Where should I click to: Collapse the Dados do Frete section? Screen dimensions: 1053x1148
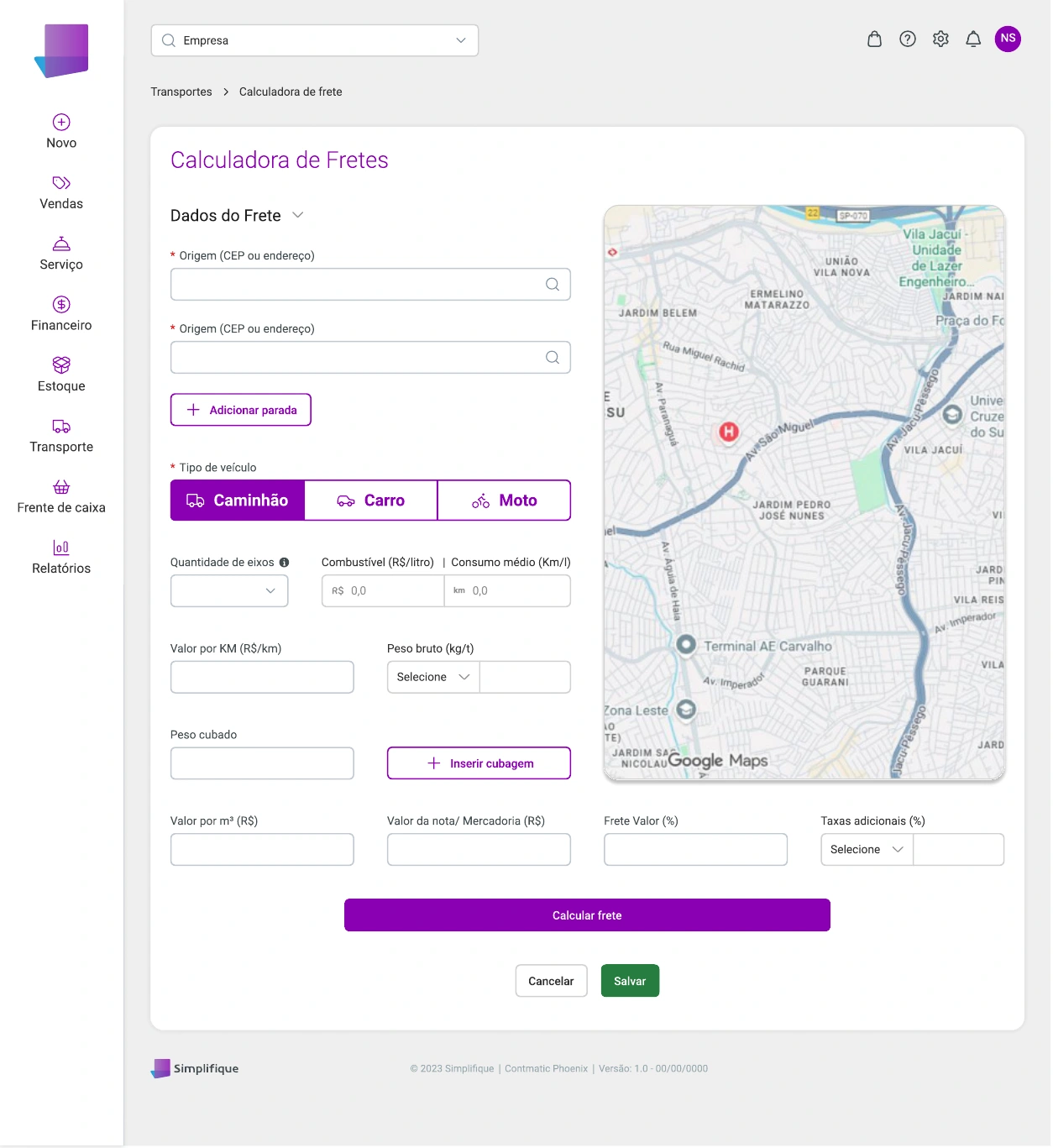point(298,215)
